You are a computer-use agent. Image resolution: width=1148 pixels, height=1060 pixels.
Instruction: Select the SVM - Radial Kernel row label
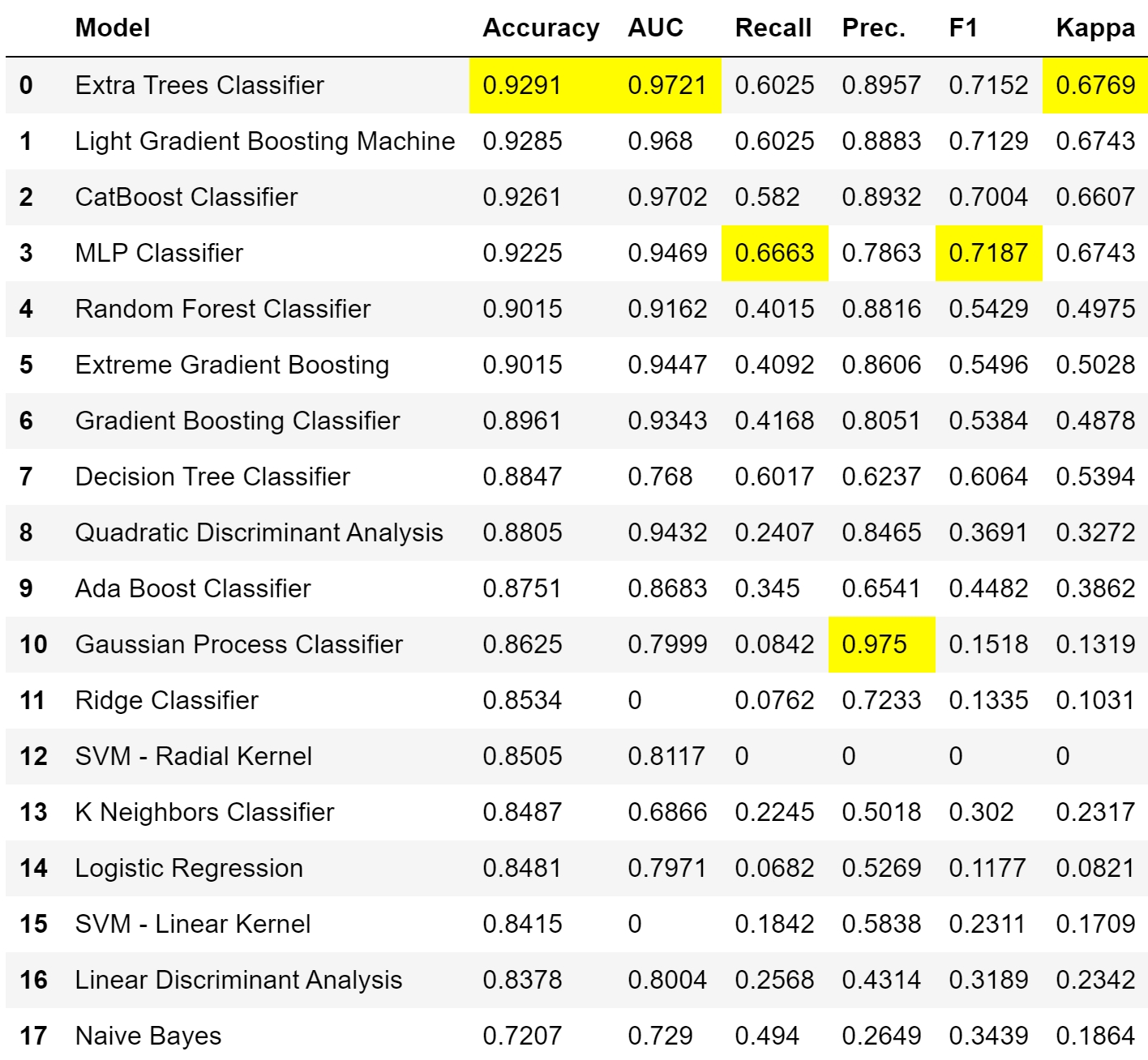coord(194,756)
